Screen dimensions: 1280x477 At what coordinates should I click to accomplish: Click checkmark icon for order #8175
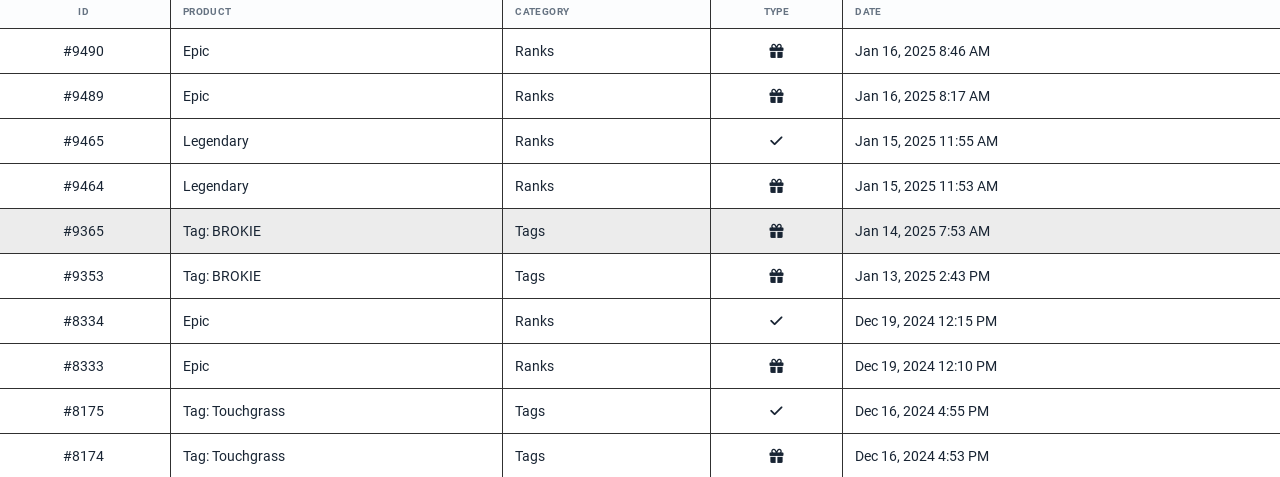tap(776, 411)
